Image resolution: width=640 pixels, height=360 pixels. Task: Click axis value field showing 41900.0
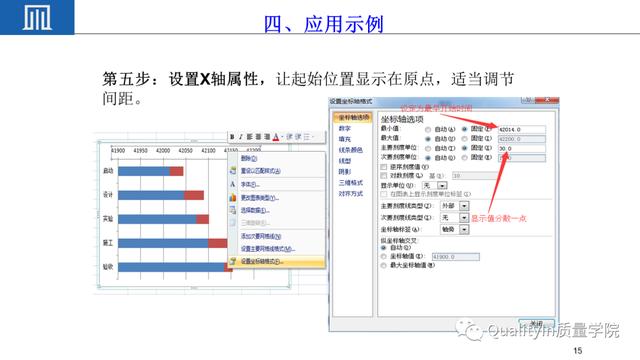point(456,257)
